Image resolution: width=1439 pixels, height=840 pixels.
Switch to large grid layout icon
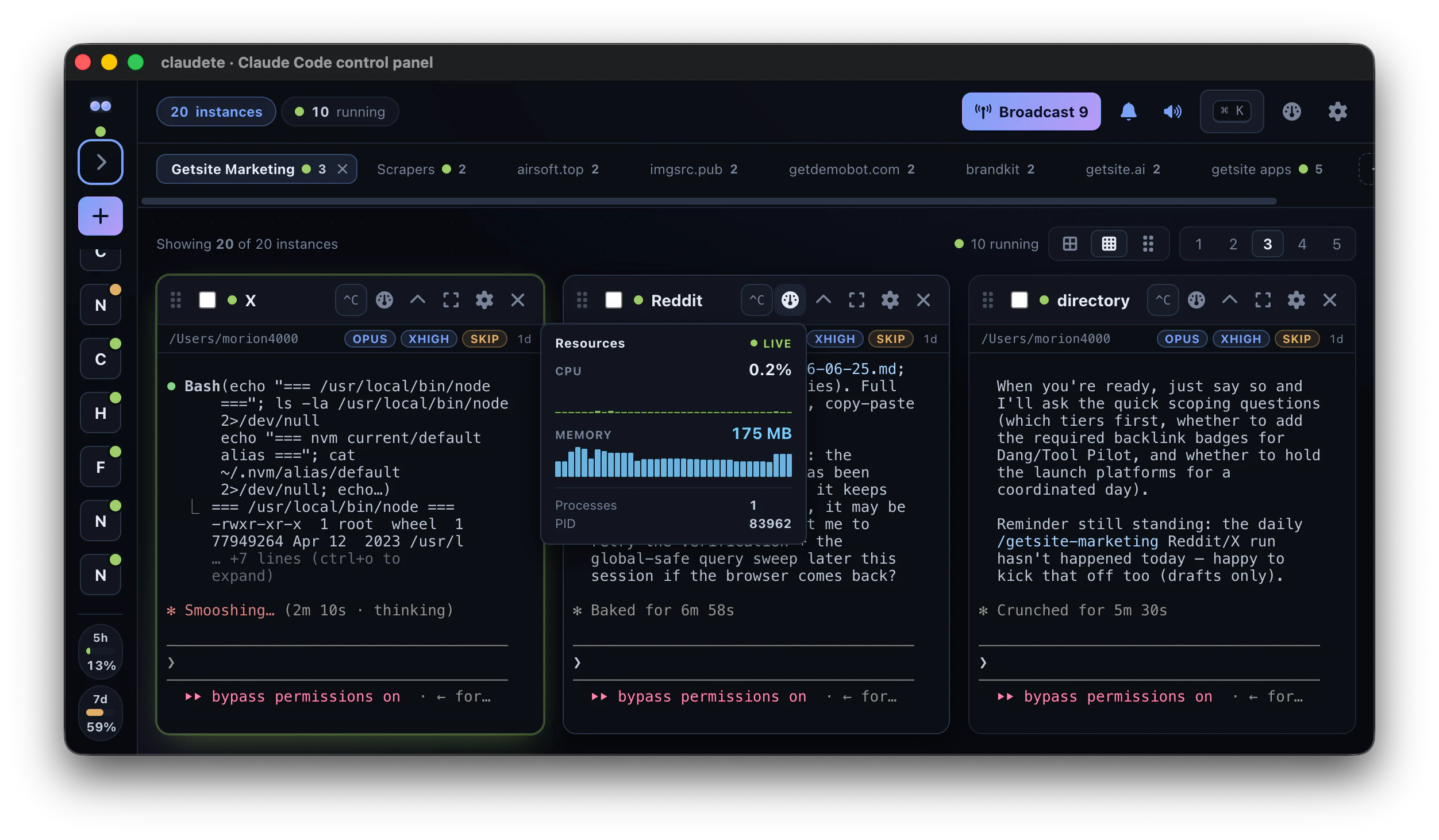tap(1069, 244)
